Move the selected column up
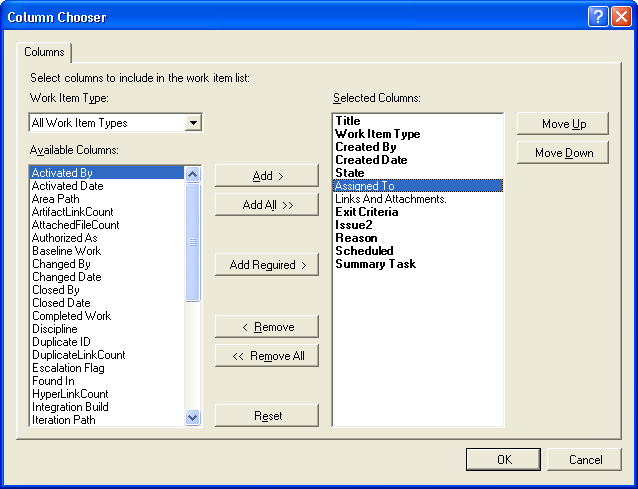This screenshot has height=489, width=638. tap(563, 124)
